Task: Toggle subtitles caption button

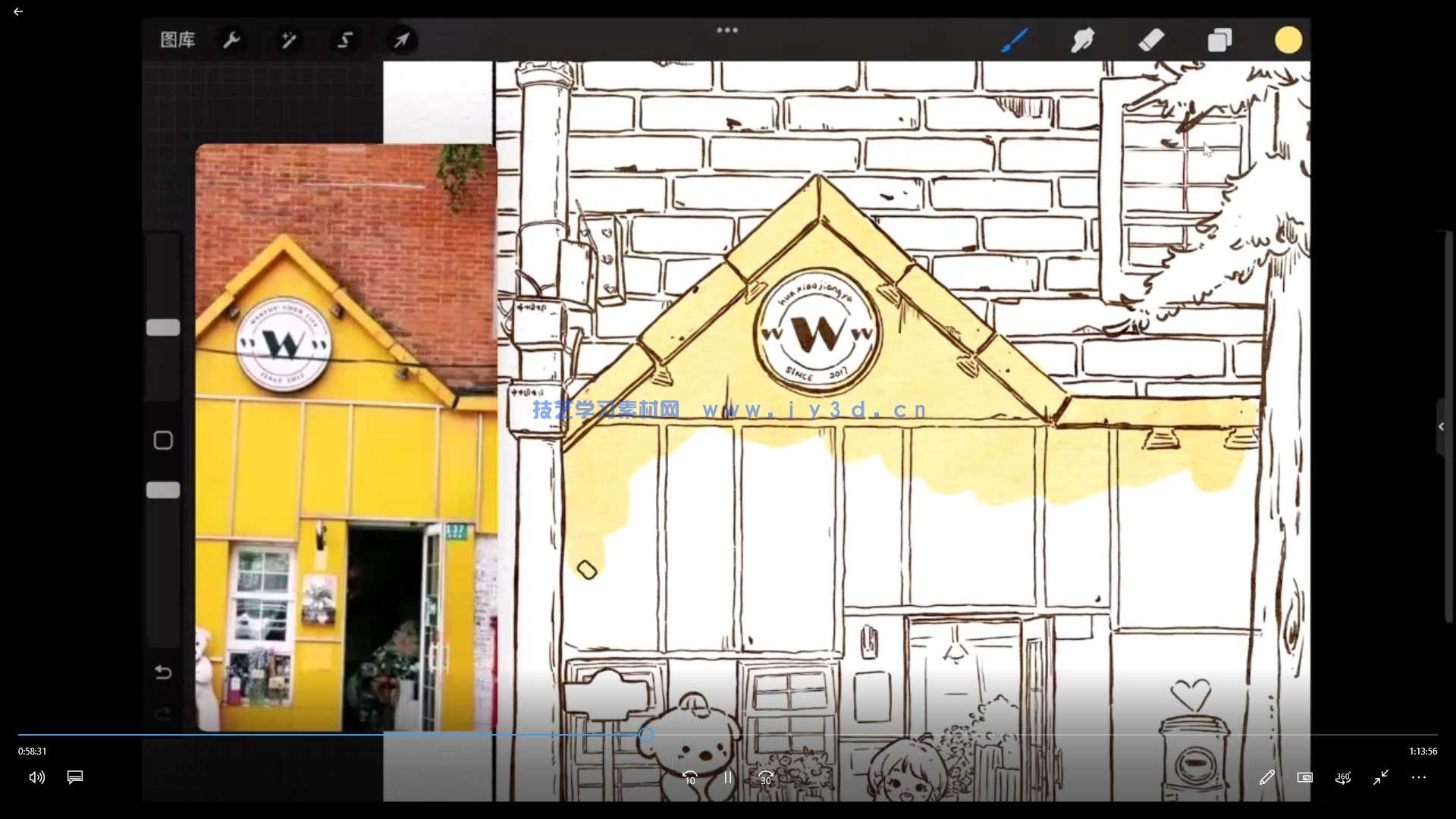Action: click(x=75, y=777)
